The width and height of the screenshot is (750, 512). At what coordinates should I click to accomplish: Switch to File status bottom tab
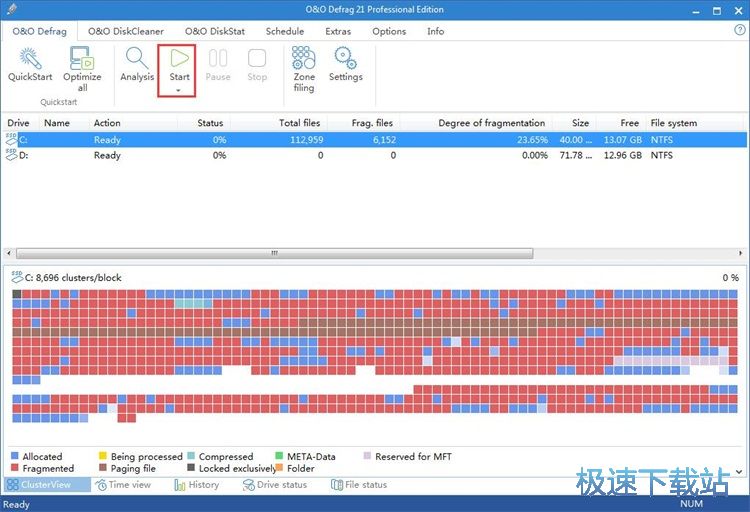click(x=359, y=485)
